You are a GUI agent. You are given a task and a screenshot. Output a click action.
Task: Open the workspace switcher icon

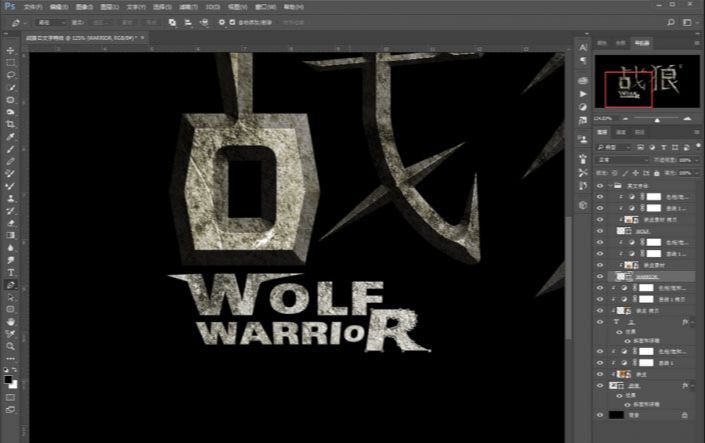coord(687,22)
